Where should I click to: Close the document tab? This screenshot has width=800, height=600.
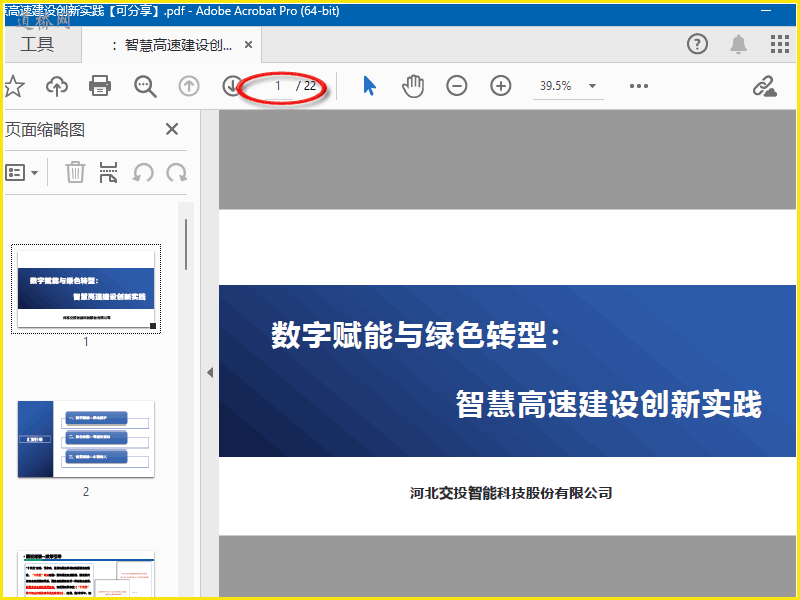pos(248,45)
